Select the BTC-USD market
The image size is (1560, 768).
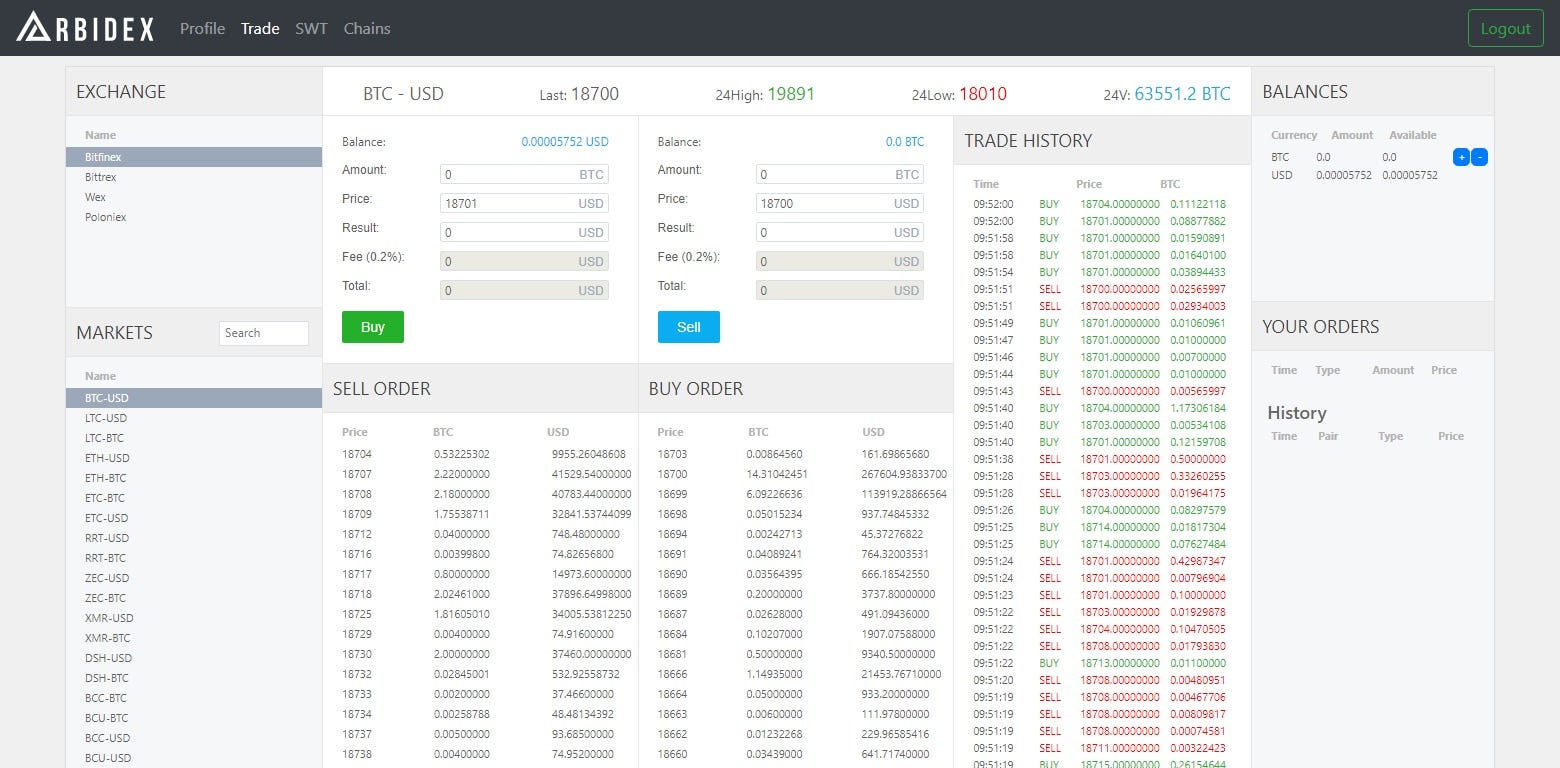[194, 398]
